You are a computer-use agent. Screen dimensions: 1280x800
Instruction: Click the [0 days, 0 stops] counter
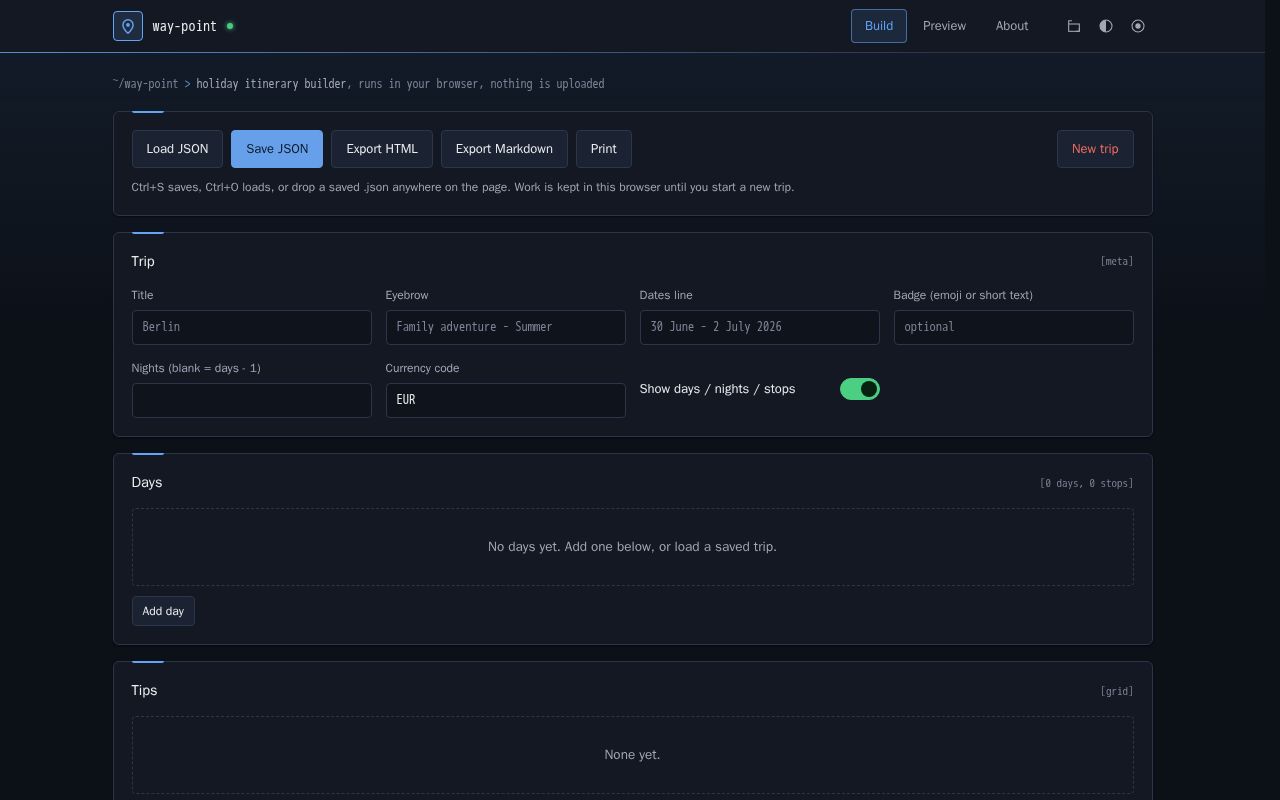(1086, 483)
